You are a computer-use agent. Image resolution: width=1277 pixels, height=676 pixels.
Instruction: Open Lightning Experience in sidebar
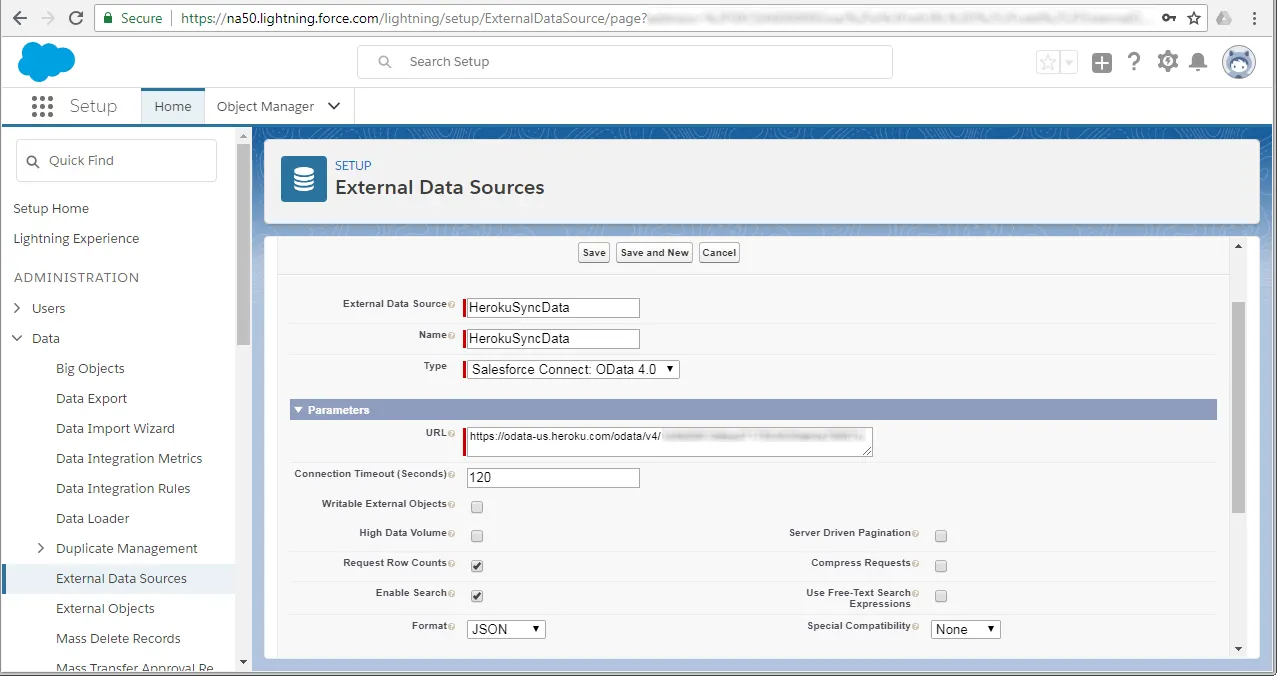coord(76,238)
